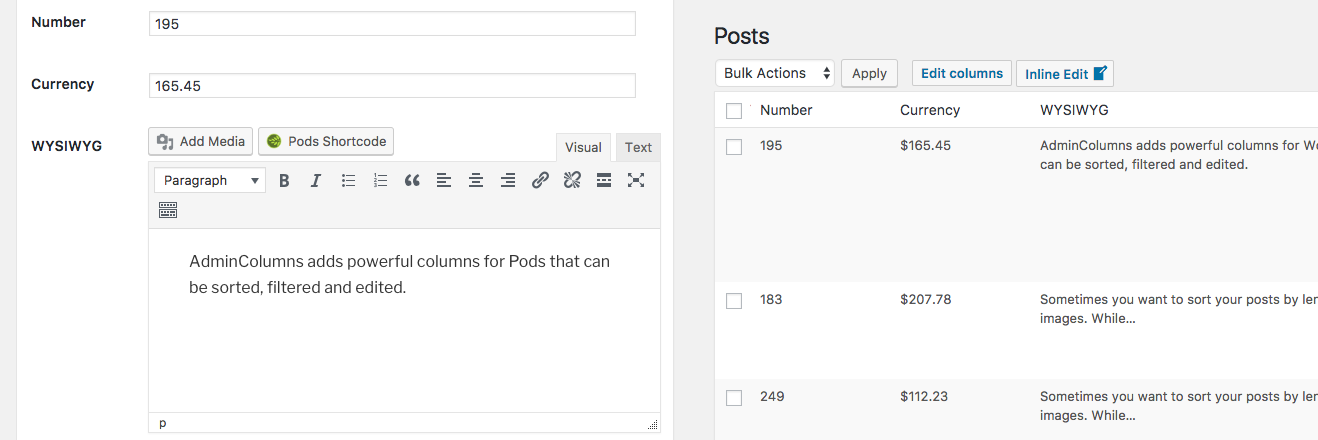Screen dimensions: 1318x440
Task: Insert a numbered list
Action: pyautogui.click(x=380, y=181)
